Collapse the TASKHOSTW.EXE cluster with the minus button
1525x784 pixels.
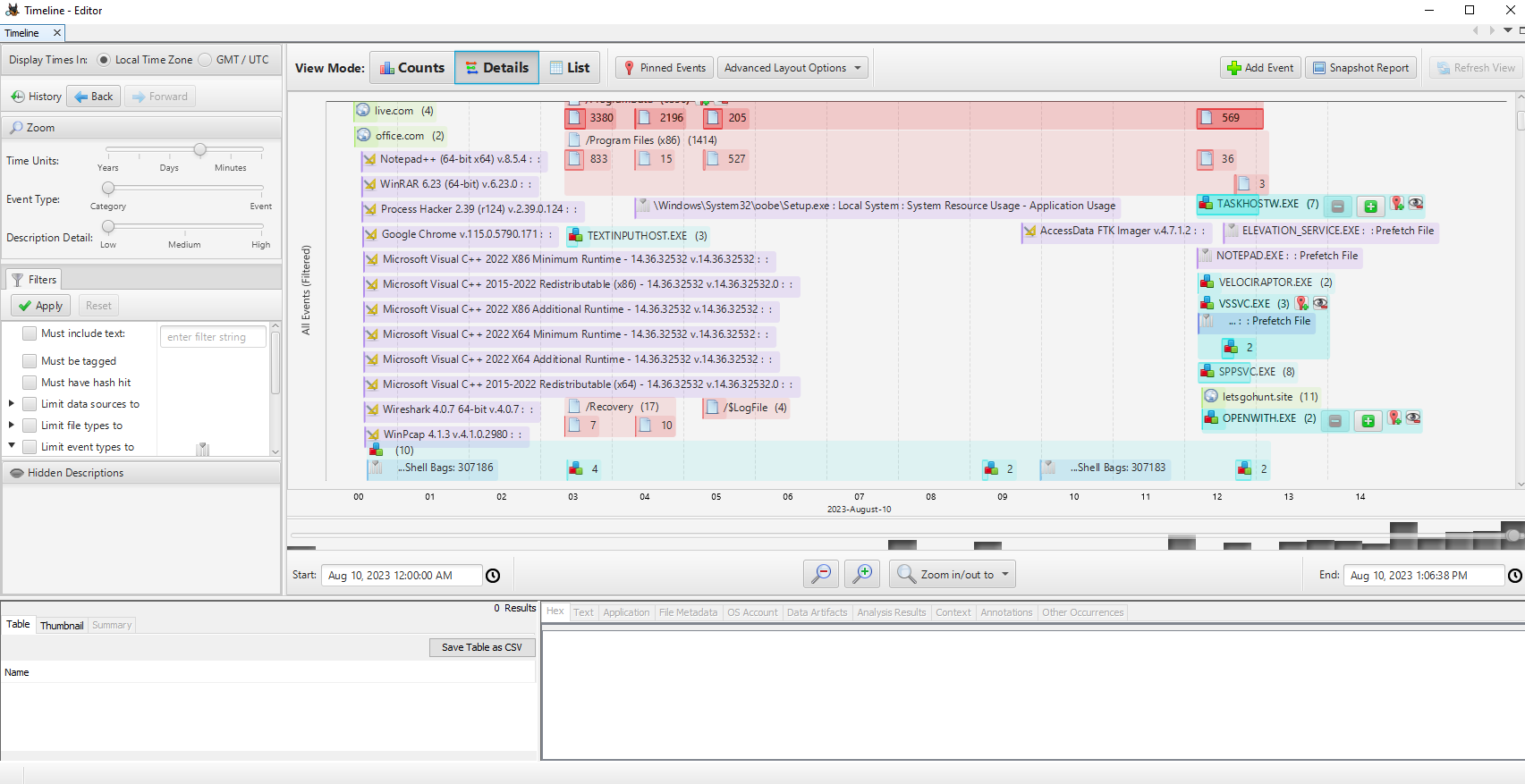(1338, 207)
